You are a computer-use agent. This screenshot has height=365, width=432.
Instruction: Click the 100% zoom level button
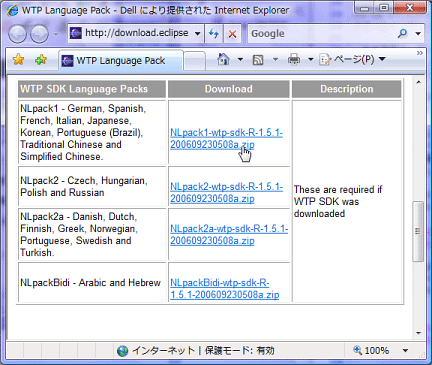click(x=371, y=350)
